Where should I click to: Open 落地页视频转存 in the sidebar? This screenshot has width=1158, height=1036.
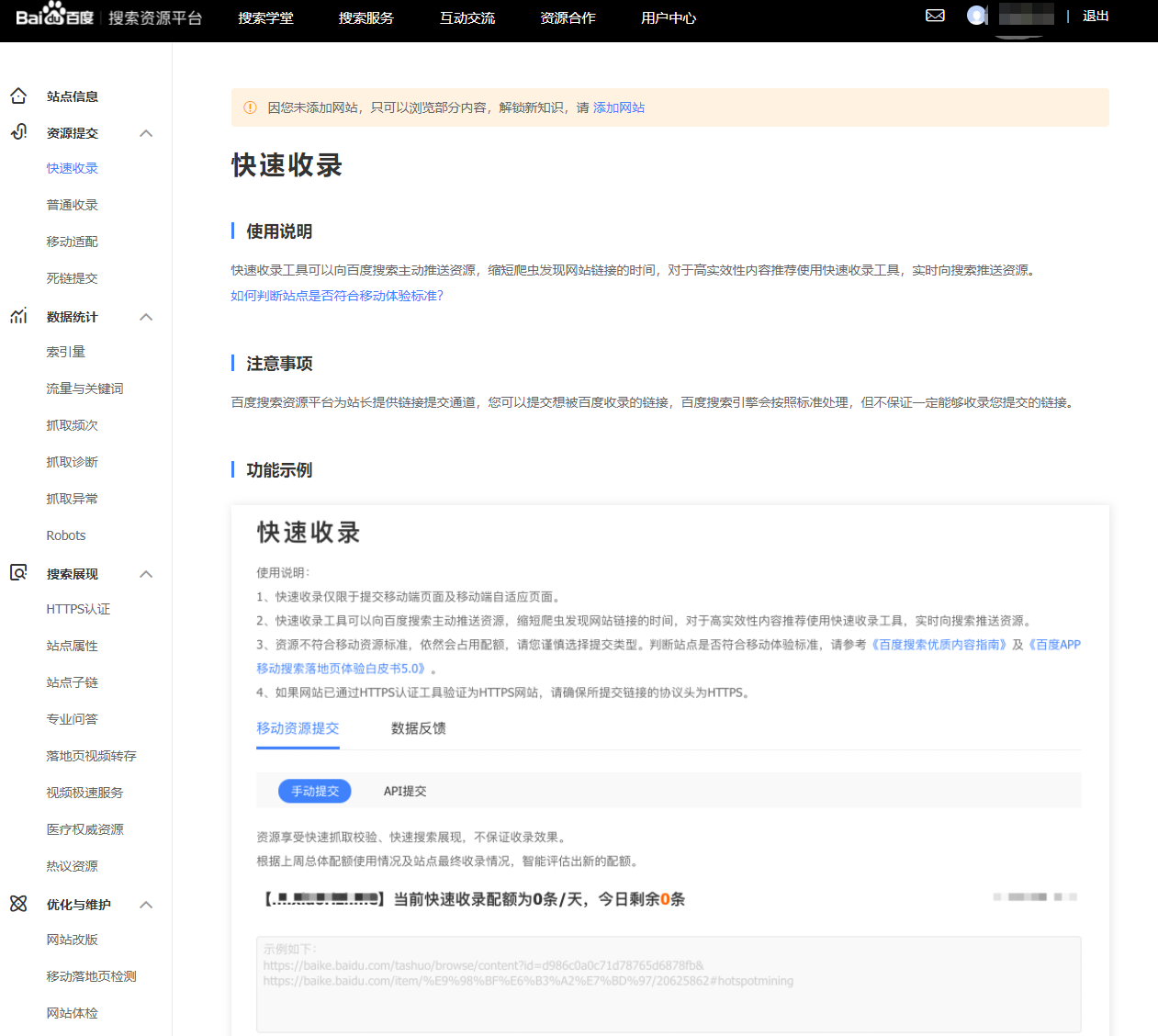coord(92,756)
